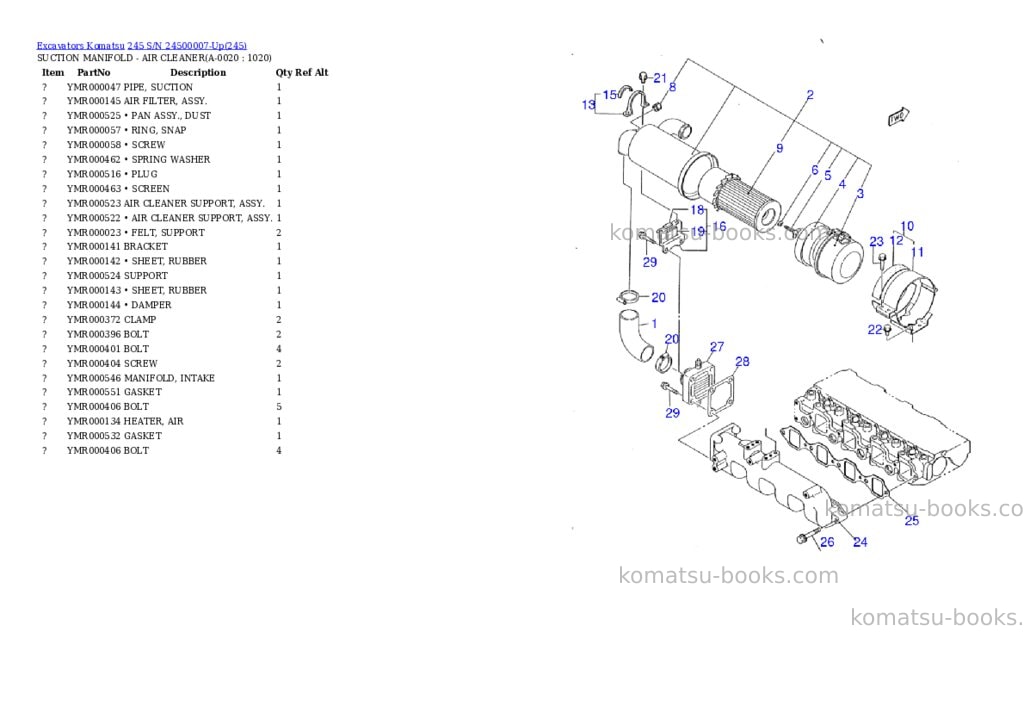Select YMR000523 AIR CLEANER SUPPORT, ASSY. row
Image resolution: width=1024 pixels, height=725 pixels.
(x=162, y=203)
